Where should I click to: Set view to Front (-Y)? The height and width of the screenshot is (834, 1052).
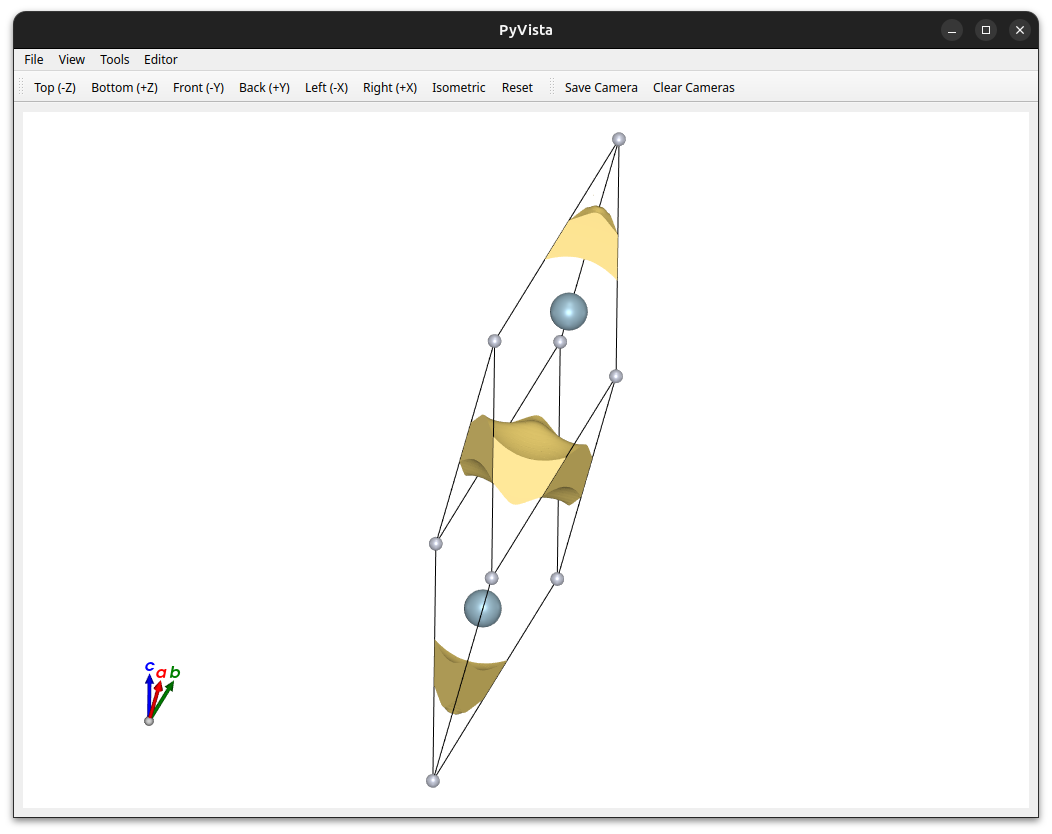(198, 87)
